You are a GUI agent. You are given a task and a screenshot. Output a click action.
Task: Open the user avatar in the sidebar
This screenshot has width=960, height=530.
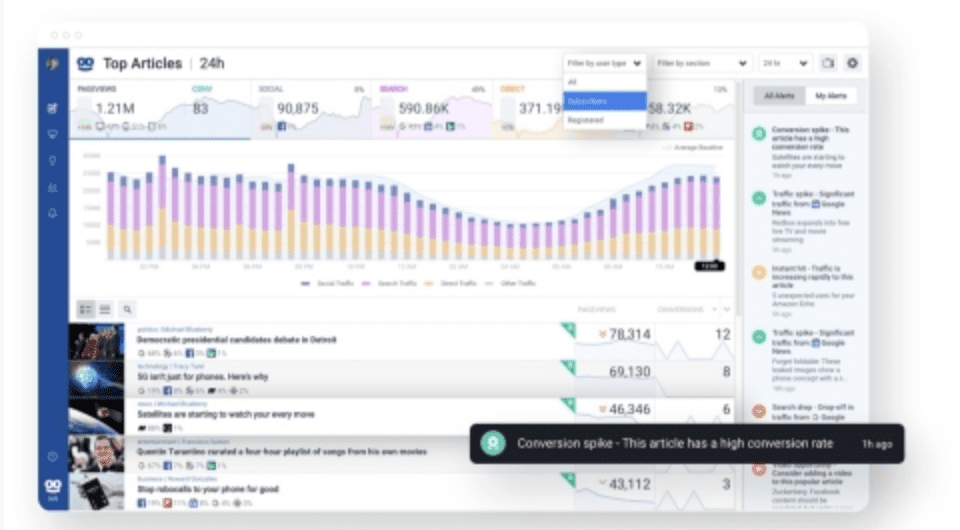click(53, 64)
